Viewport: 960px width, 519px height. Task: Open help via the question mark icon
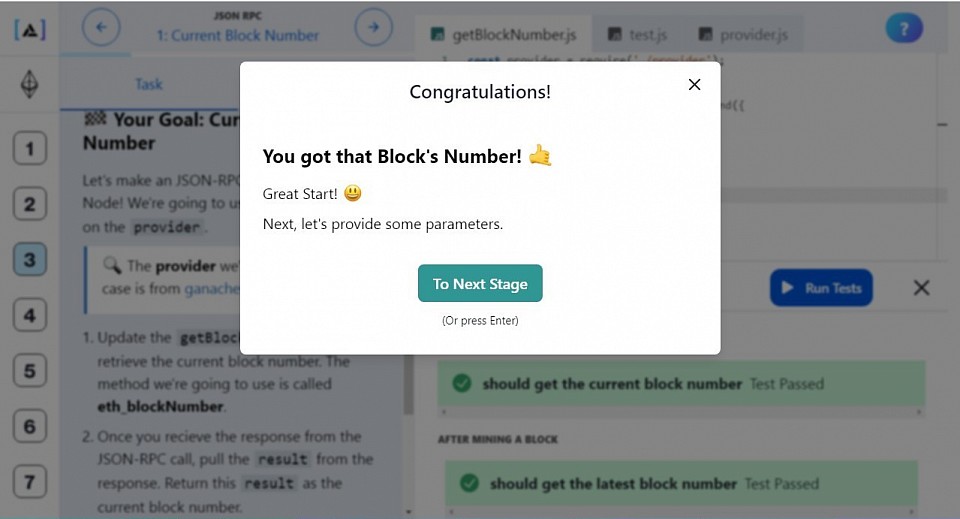[904, 28]
